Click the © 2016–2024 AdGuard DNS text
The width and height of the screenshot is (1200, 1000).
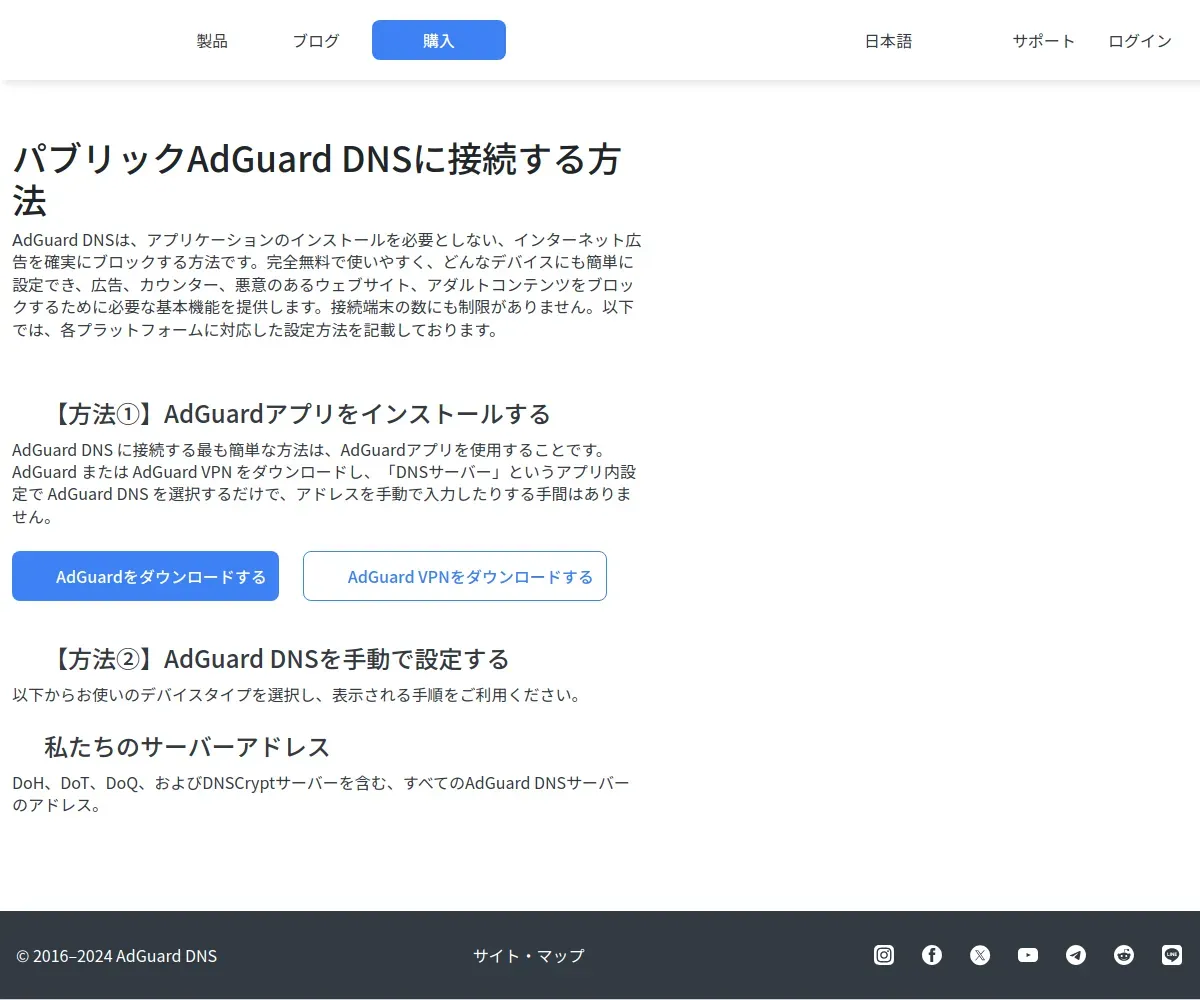[x=116, y=956]
